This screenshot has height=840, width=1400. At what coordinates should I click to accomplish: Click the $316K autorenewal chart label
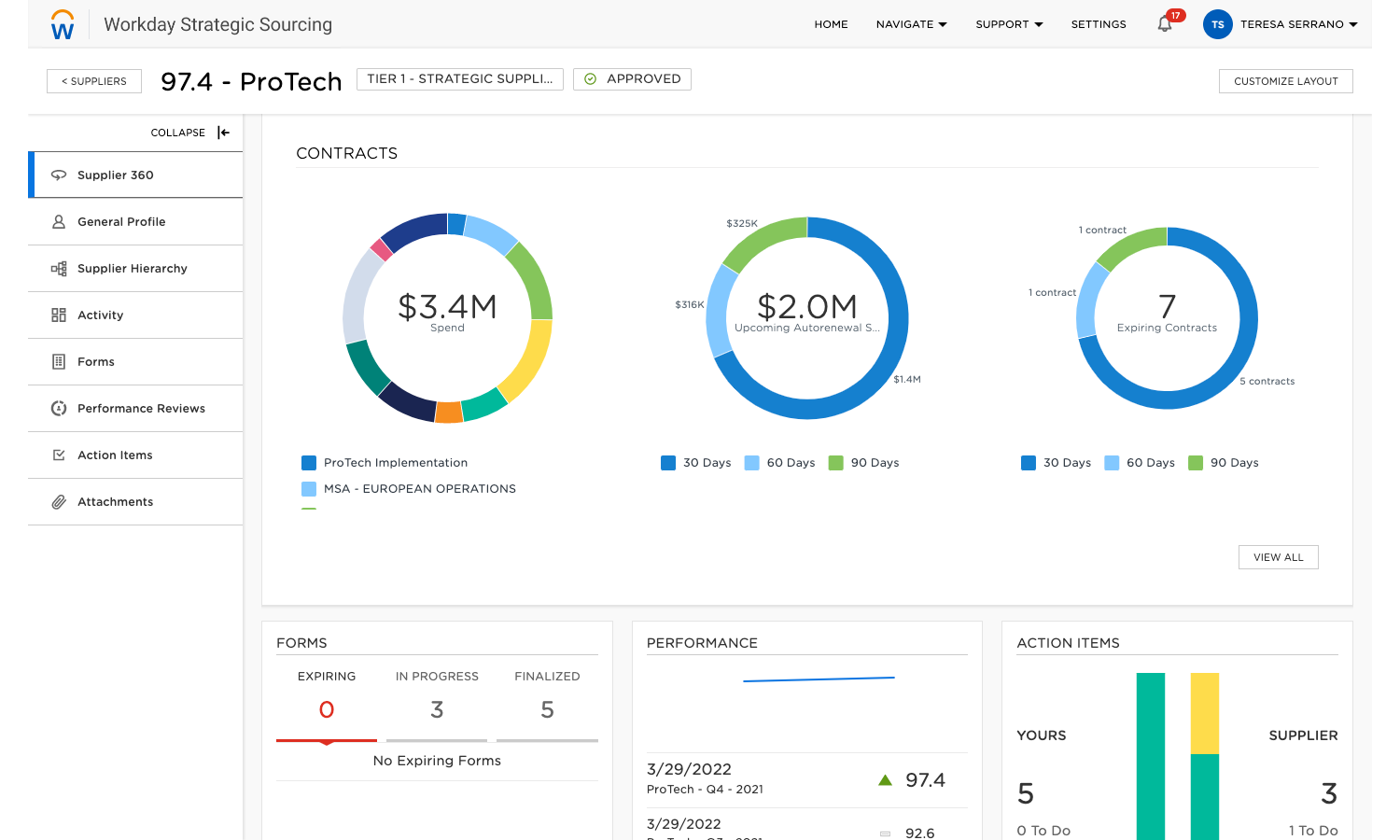point(690,305)
